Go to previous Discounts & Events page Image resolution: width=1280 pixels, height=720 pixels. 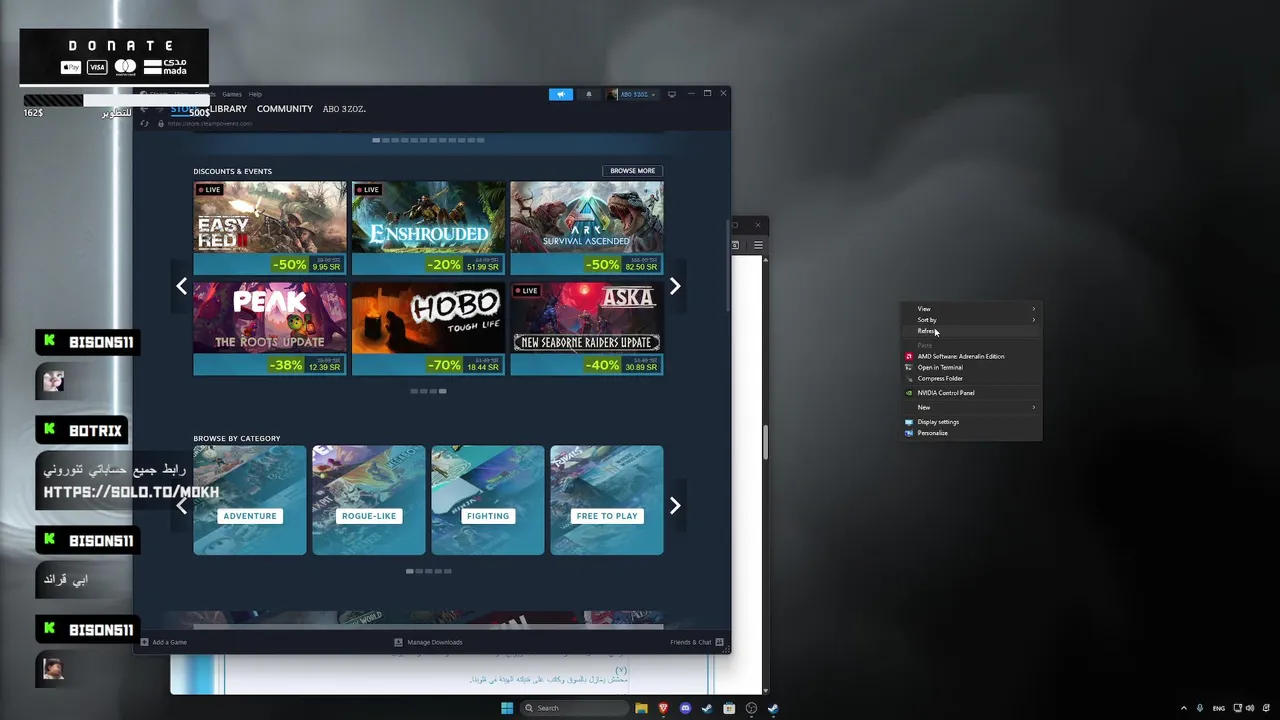(x=181, y=286)
